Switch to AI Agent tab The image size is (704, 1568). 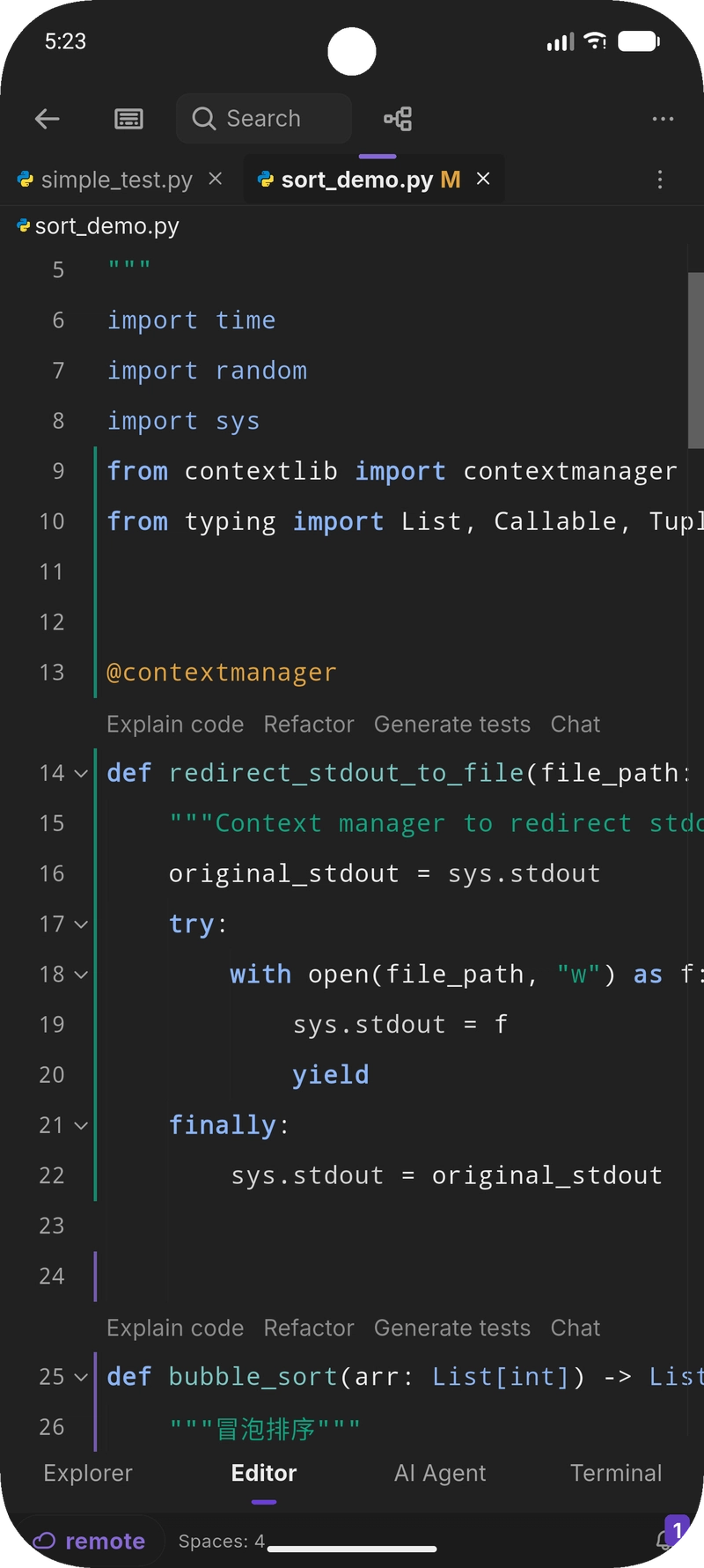tap(440, 1473)
